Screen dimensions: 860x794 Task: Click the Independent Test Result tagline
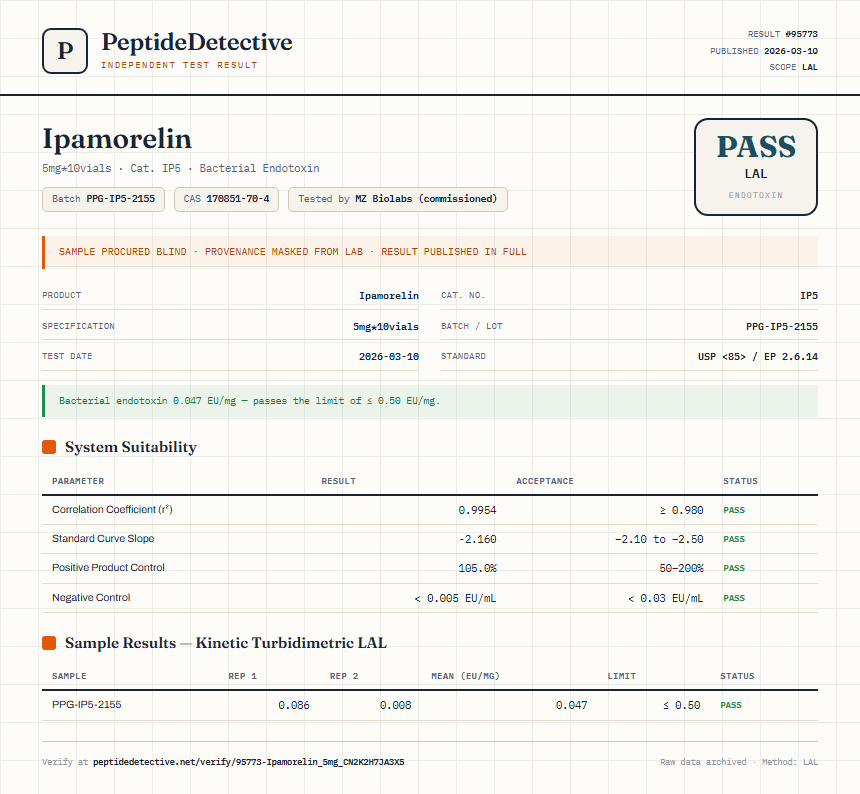179,65
